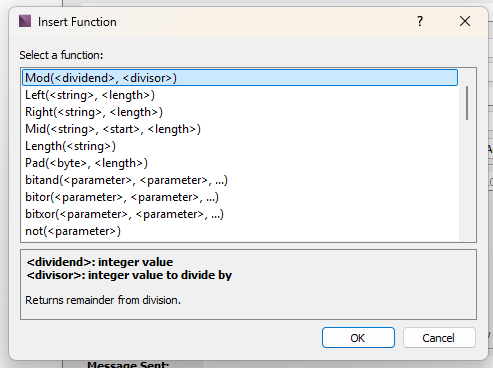
Task: Click the function description text area
Action: [248, 284]
